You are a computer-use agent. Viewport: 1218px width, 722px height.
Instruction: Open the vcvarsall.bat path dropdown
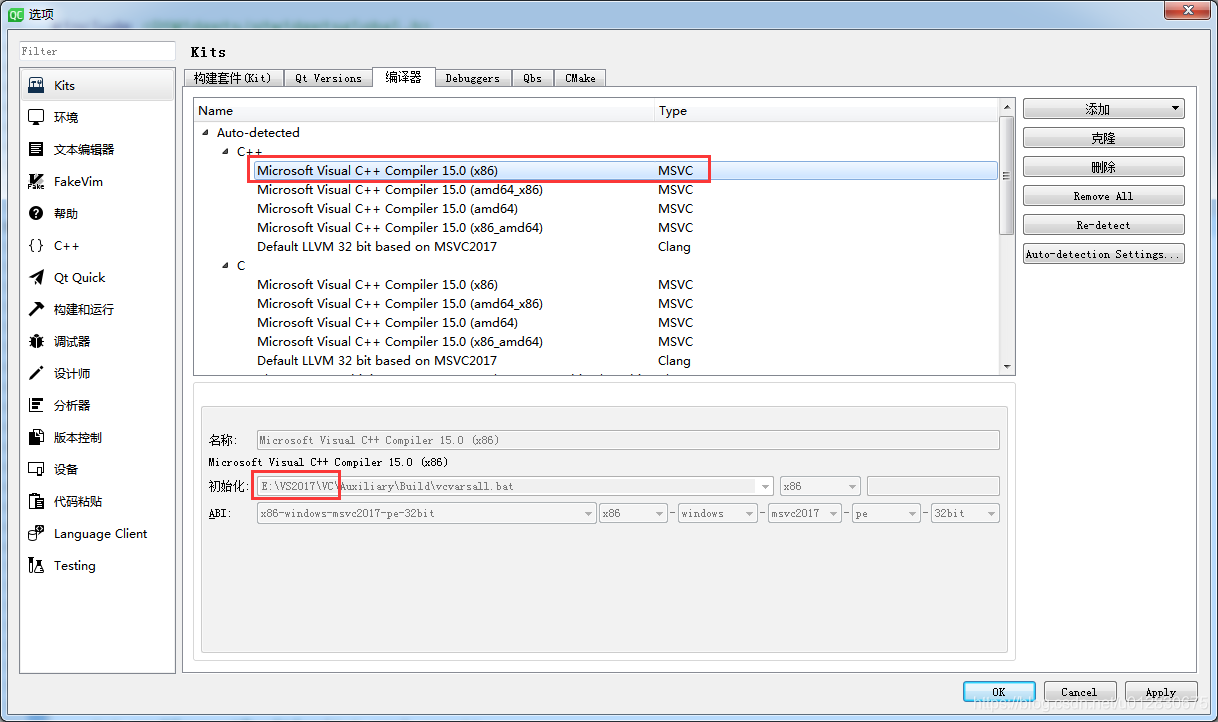tap(766, 486)
